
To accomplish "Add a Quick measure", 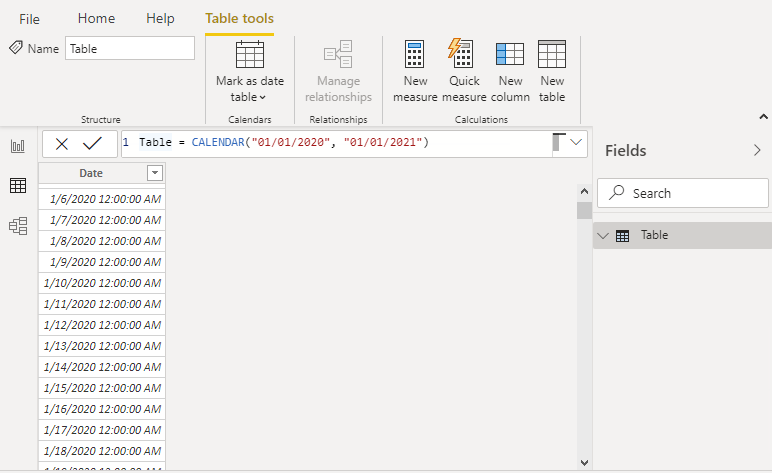I will [x=464, y=71].
